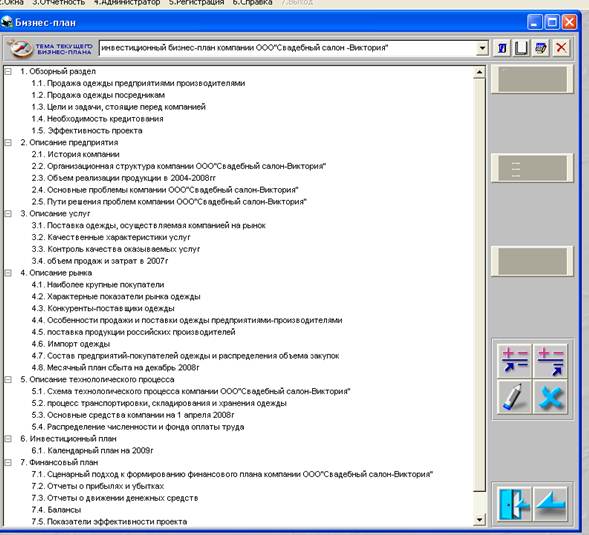The width and height of the screenshot is (589, 535).
Task: Collapse section 3. Описание услуг
Action: [x=8, y=213]
